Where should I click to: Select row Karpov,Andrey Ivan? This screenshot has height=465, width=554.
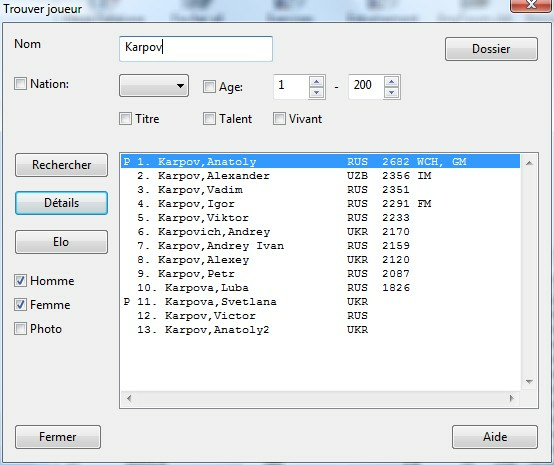pos(320,246)
